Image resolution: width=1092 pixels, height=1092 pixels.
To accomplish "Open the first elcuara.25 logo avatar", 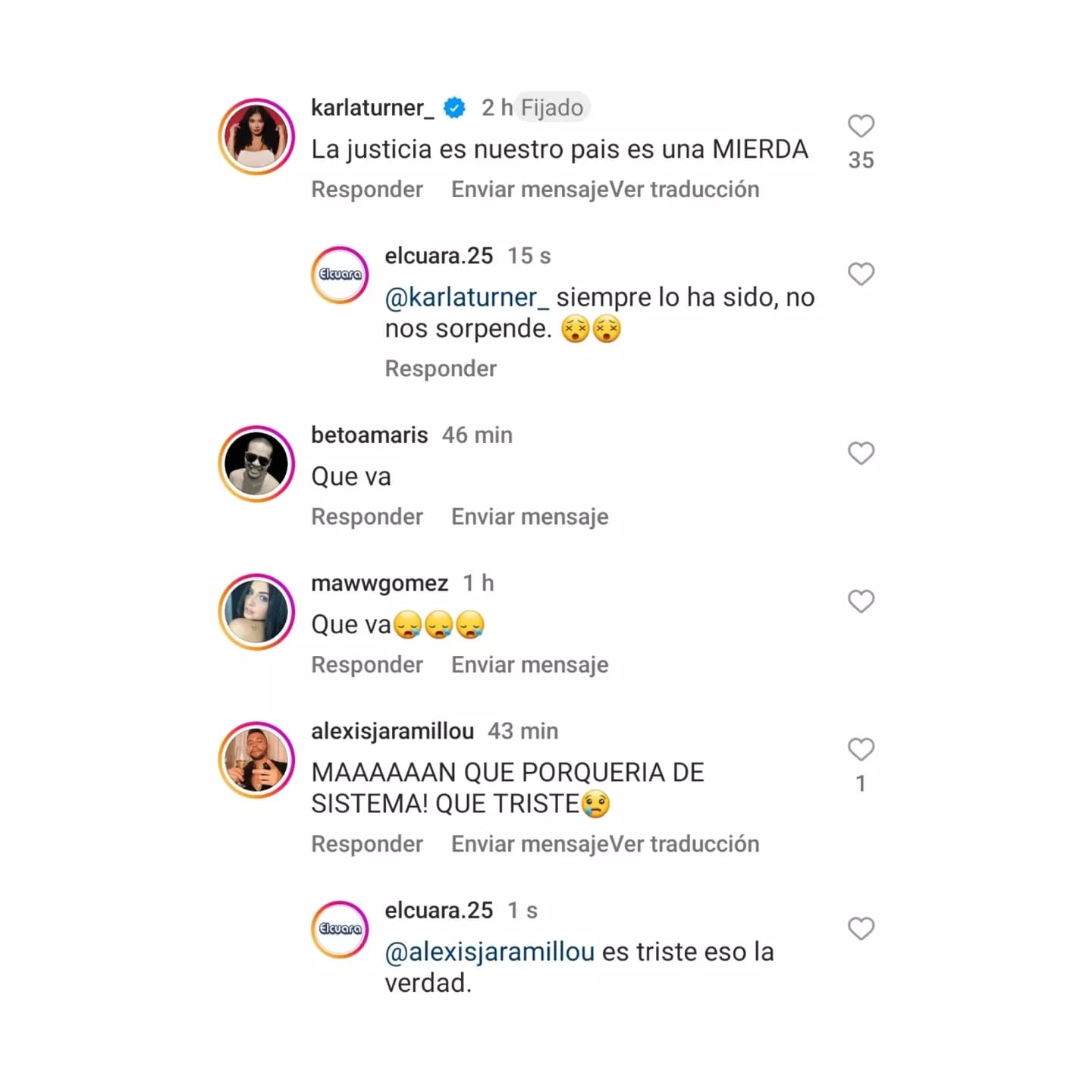I will pyautogui.click(x=340, y=275).
